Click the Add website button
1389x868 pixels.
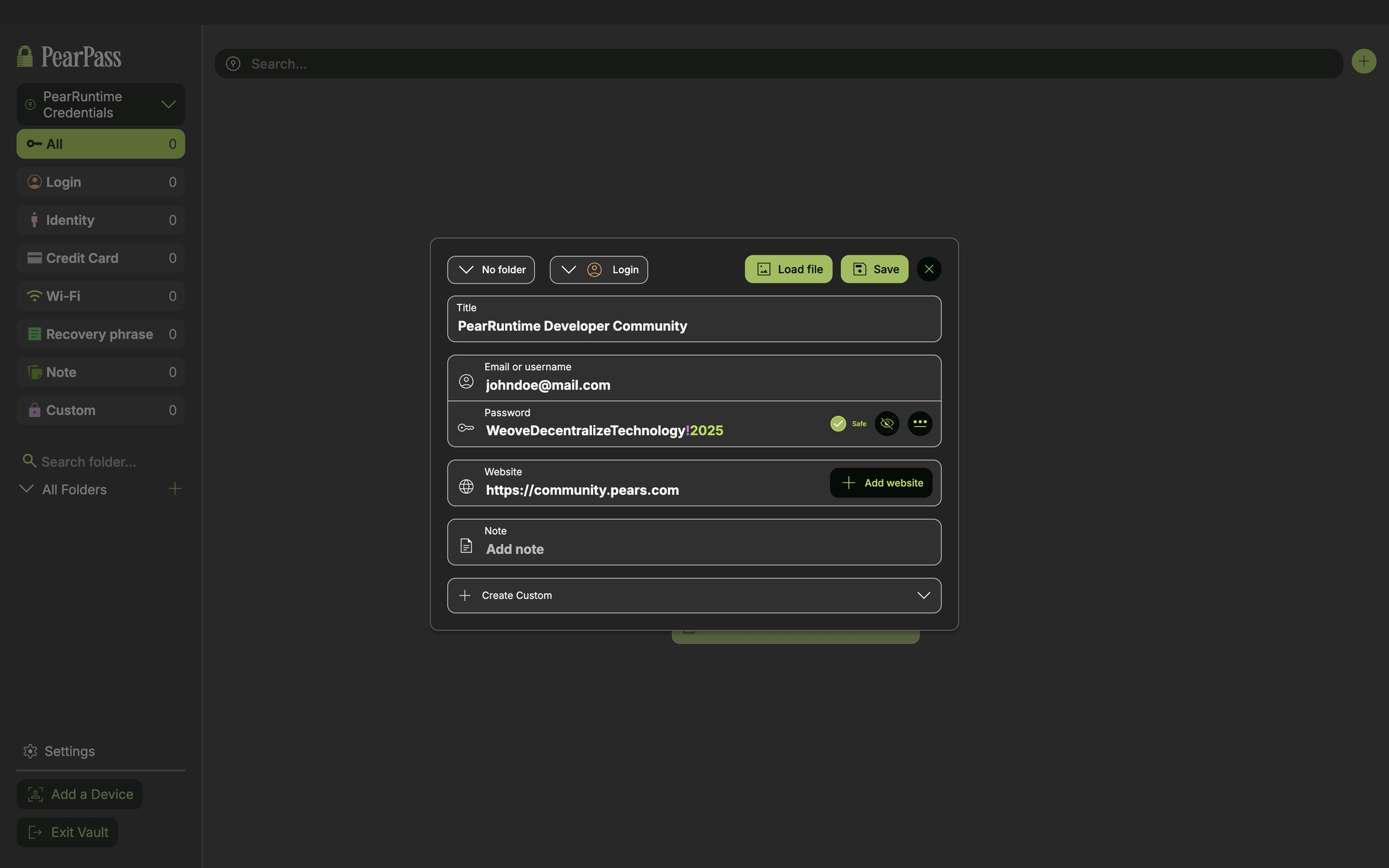click(881, 483)
